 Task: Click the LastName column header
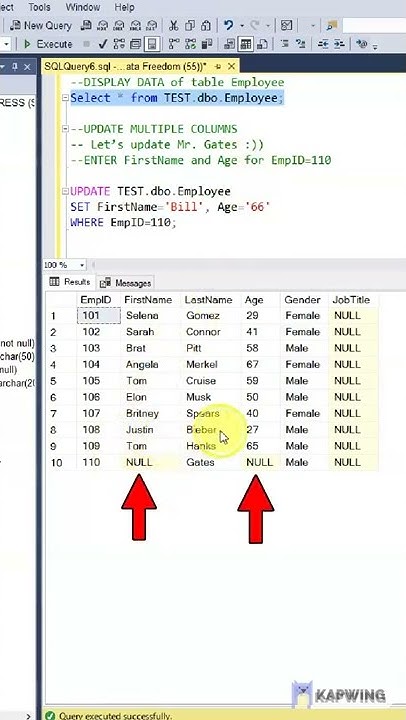[210, 300]
